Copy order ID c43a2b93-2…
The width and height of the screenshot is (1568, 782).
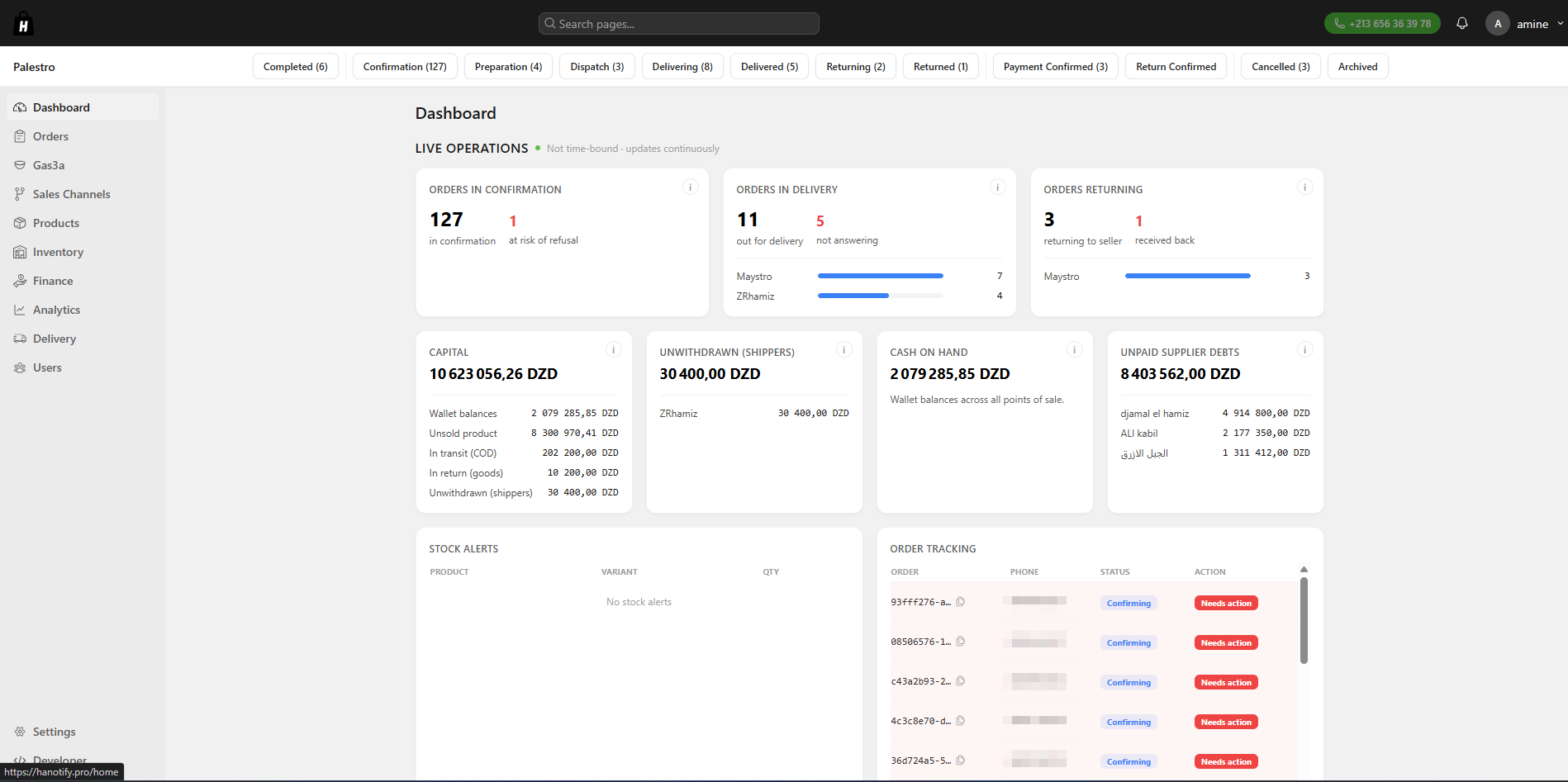[x=961, y=681]
